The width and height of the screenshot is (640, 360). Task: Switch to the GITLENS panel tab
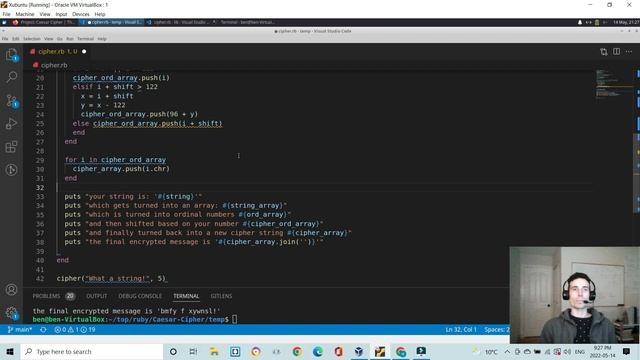221,296
